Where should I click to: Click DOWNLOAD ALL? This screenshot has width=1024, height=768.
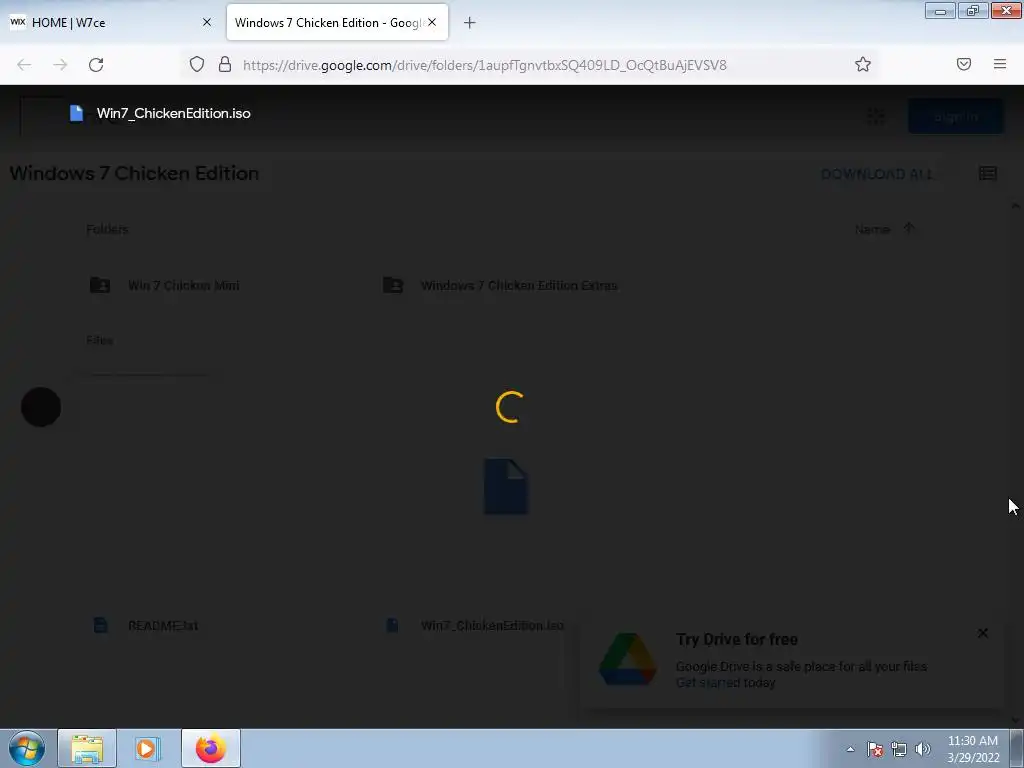pos(876,174)
